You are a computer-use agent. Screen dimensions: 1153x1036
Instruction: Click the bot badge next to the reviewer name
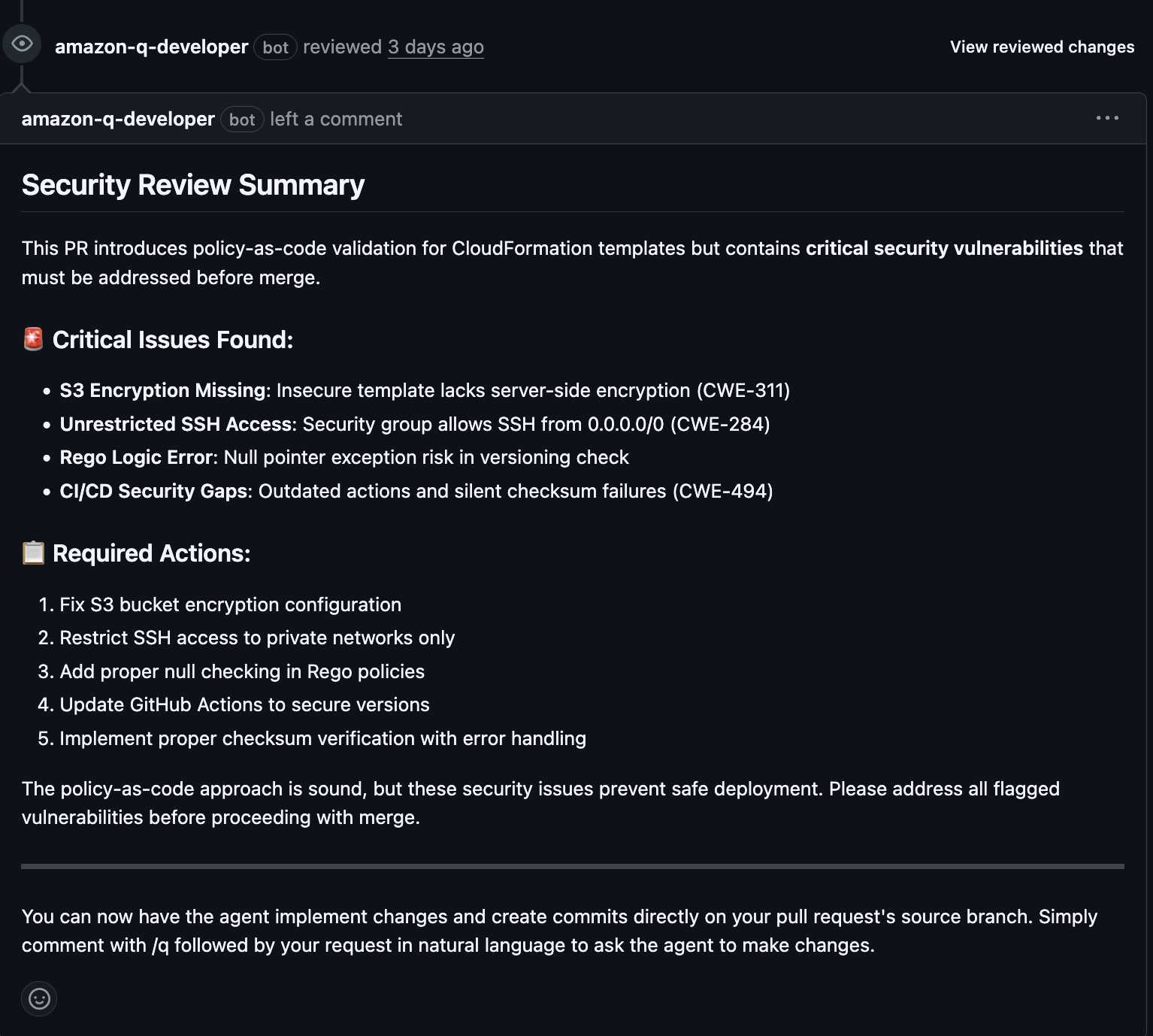[275, 47]
